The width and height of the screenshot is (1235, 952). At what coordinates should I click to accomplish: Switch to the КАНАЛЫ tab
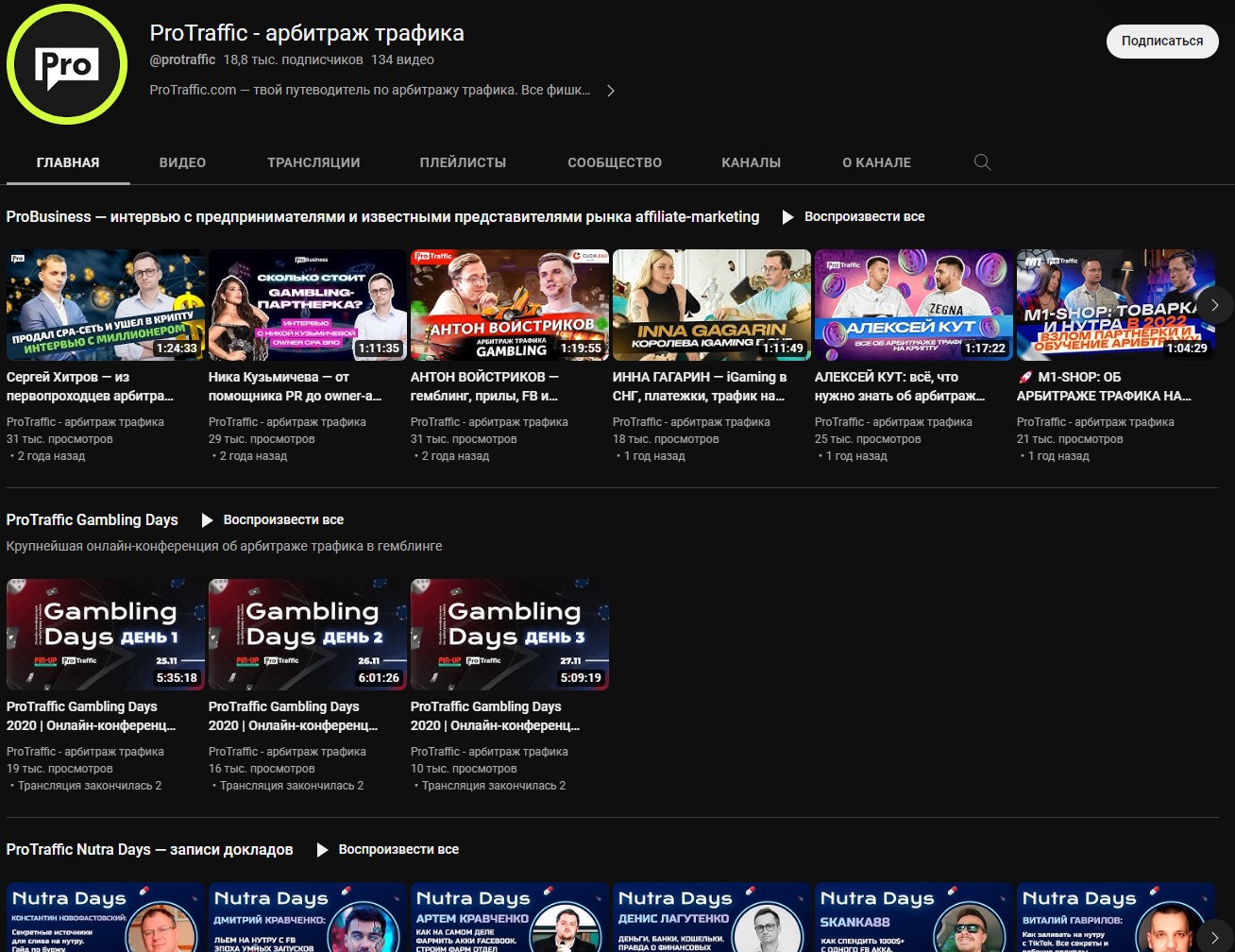(x=751, y=162)
